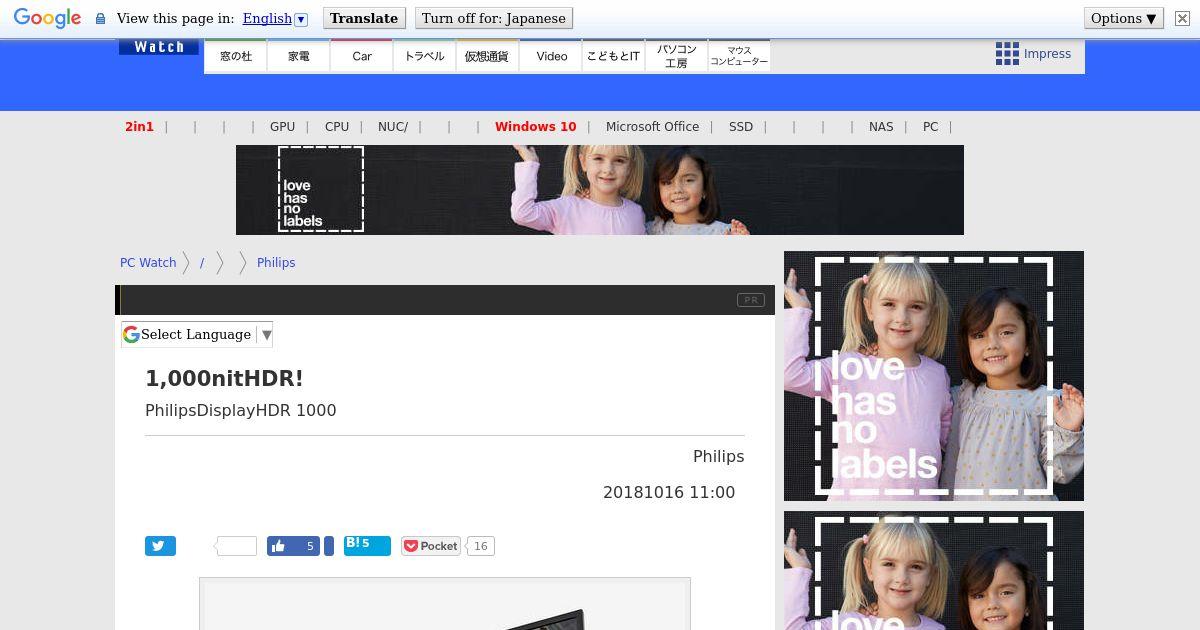Click Turn off for: Japanese
The height and width of the screenshot is (630, 1200).
[494, 18]
